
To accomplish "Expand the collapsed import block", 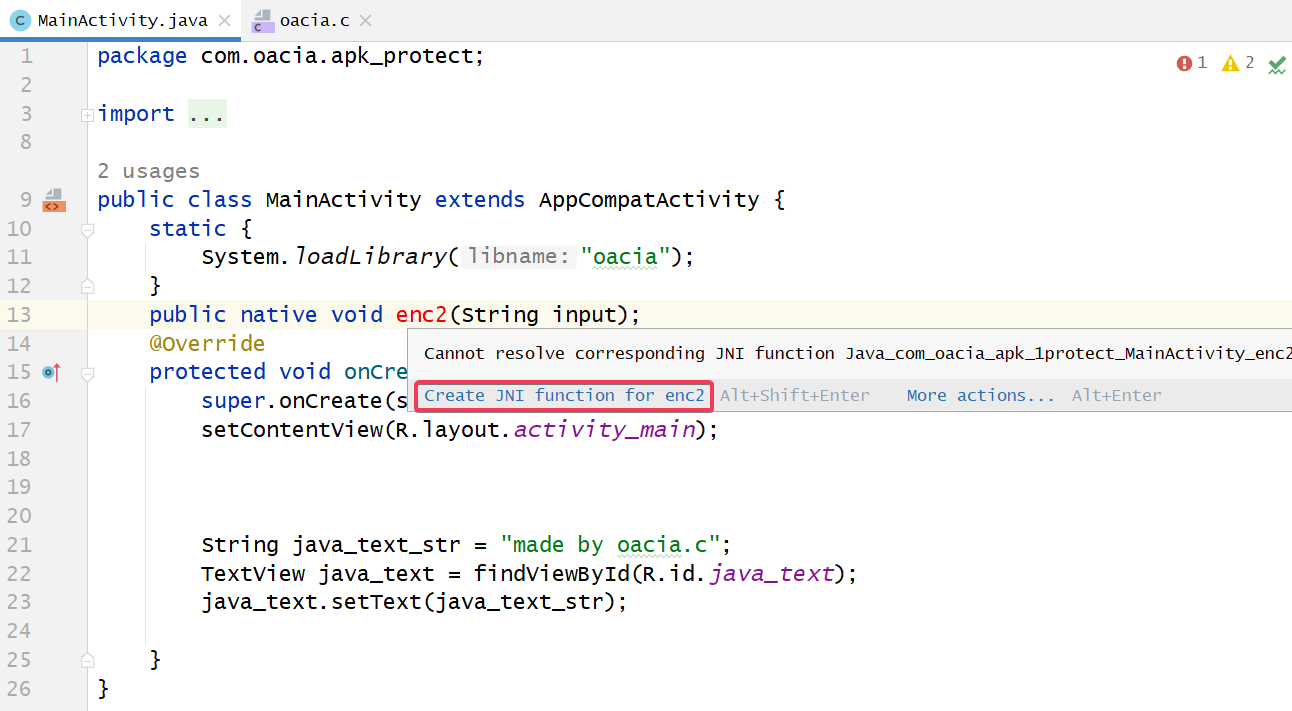I will click(87, 115).
